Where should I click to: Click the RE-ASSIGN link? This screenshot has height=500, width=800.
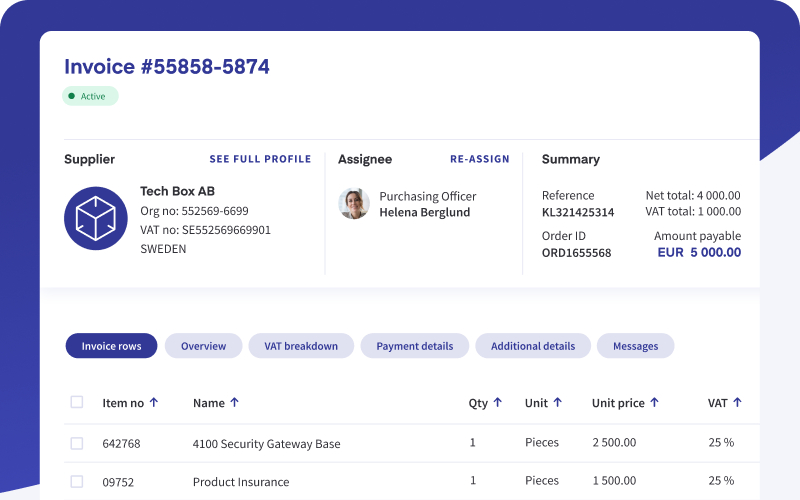[479, 159]
